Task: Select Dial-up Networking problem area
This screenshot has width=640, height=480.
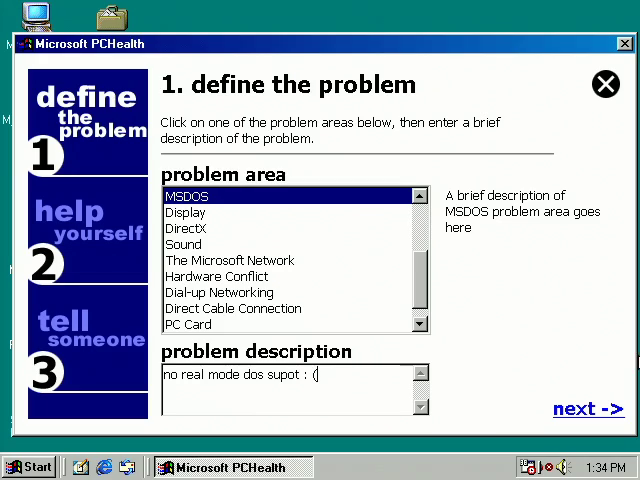Action: [x=288, y=292]
